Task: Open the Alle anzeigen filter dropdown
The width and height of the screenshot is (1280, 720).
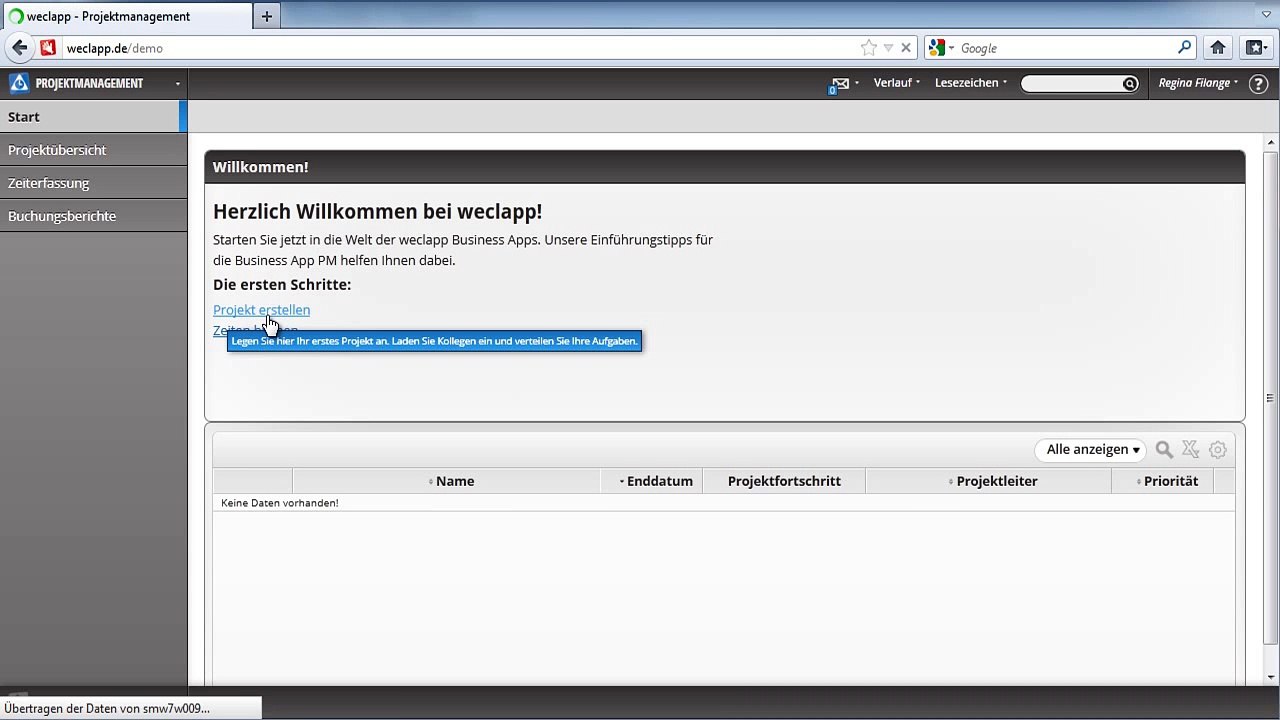Action: point(1092,450)
